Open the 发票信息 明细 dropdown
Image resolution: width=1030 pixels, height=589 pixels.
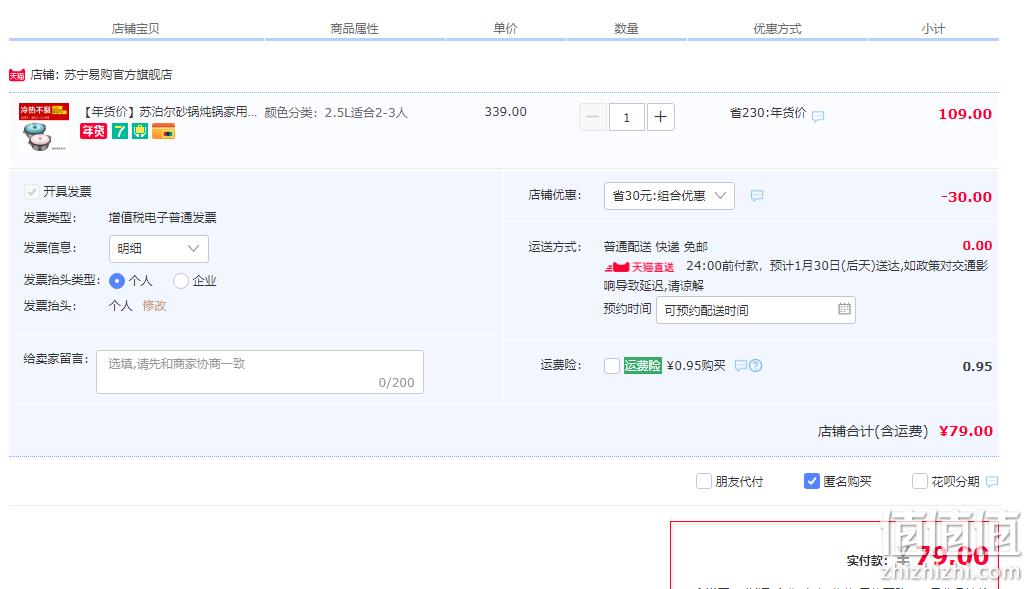pyautogui.click(x=158, y=248)
